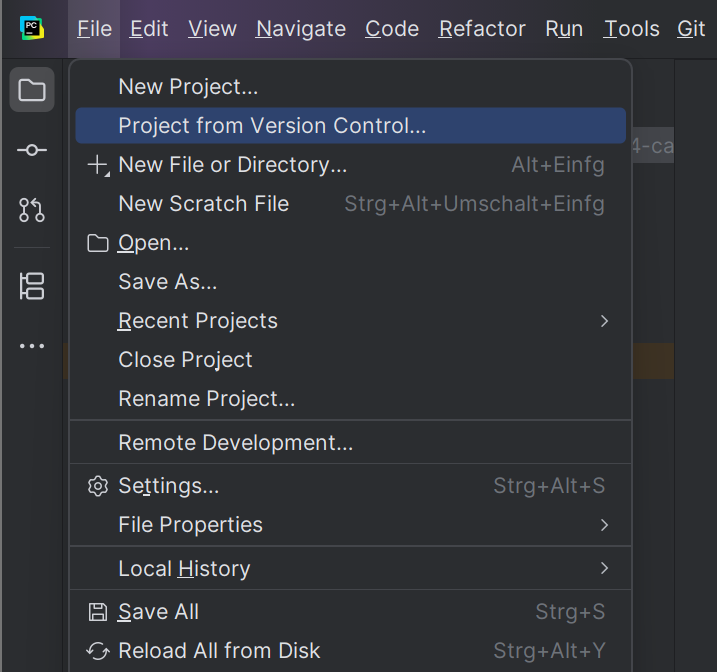Click the Reload All from Disk icon

pos(98,651)
